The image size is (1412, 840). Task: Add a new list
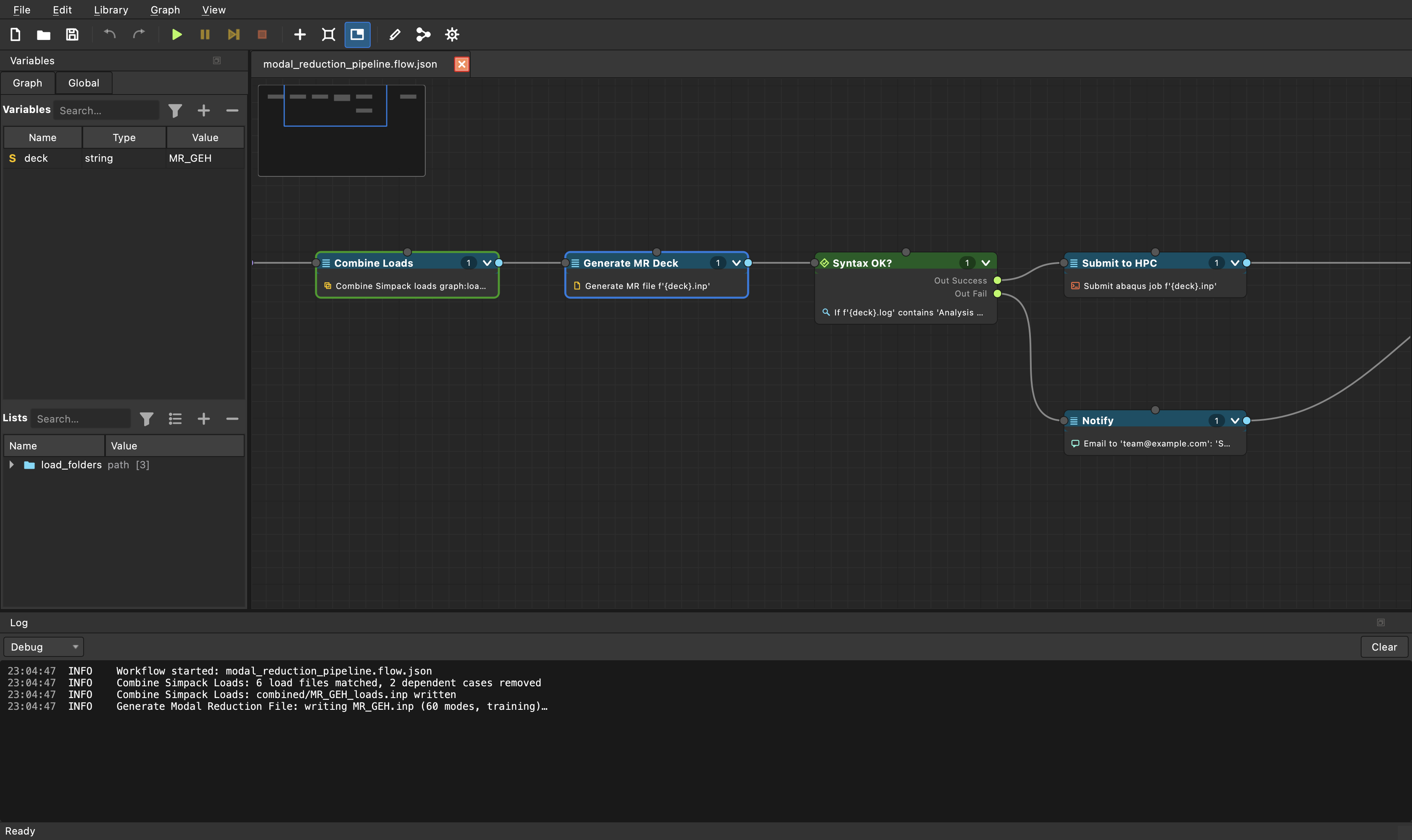pyautogui.click(x=203, y=419)
